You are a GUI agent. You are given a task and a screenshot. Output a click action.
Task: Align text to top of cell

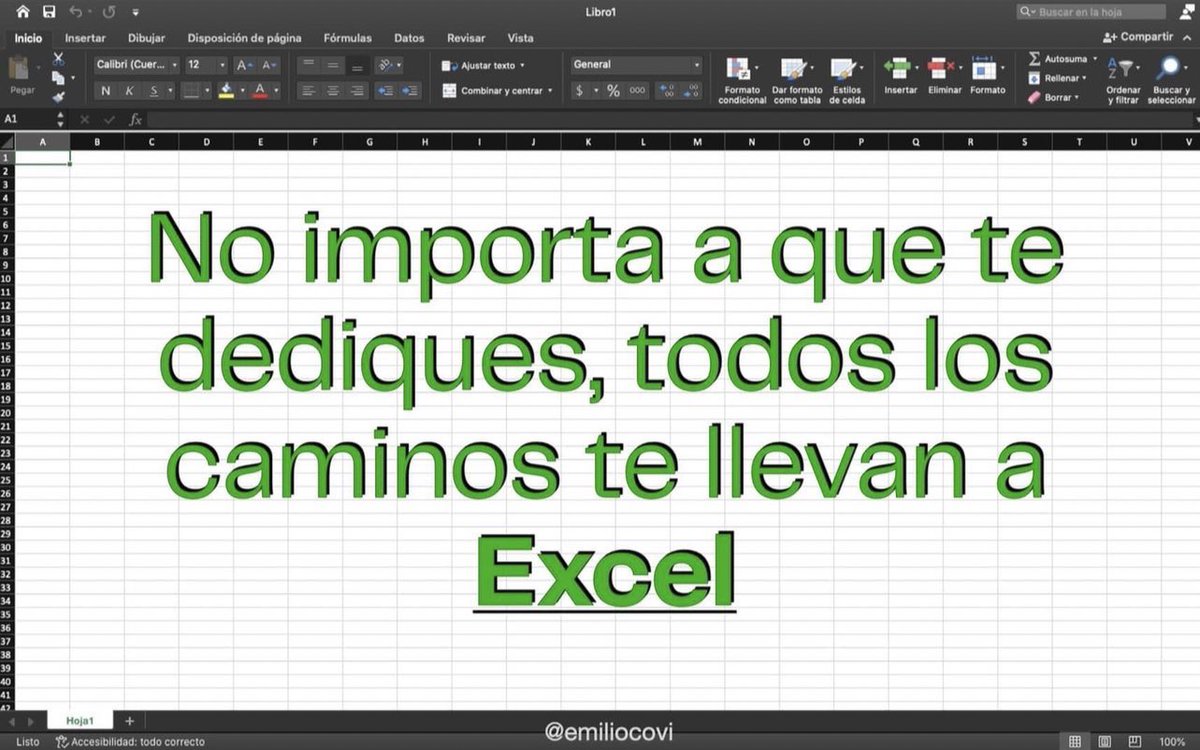pos(308,64)
